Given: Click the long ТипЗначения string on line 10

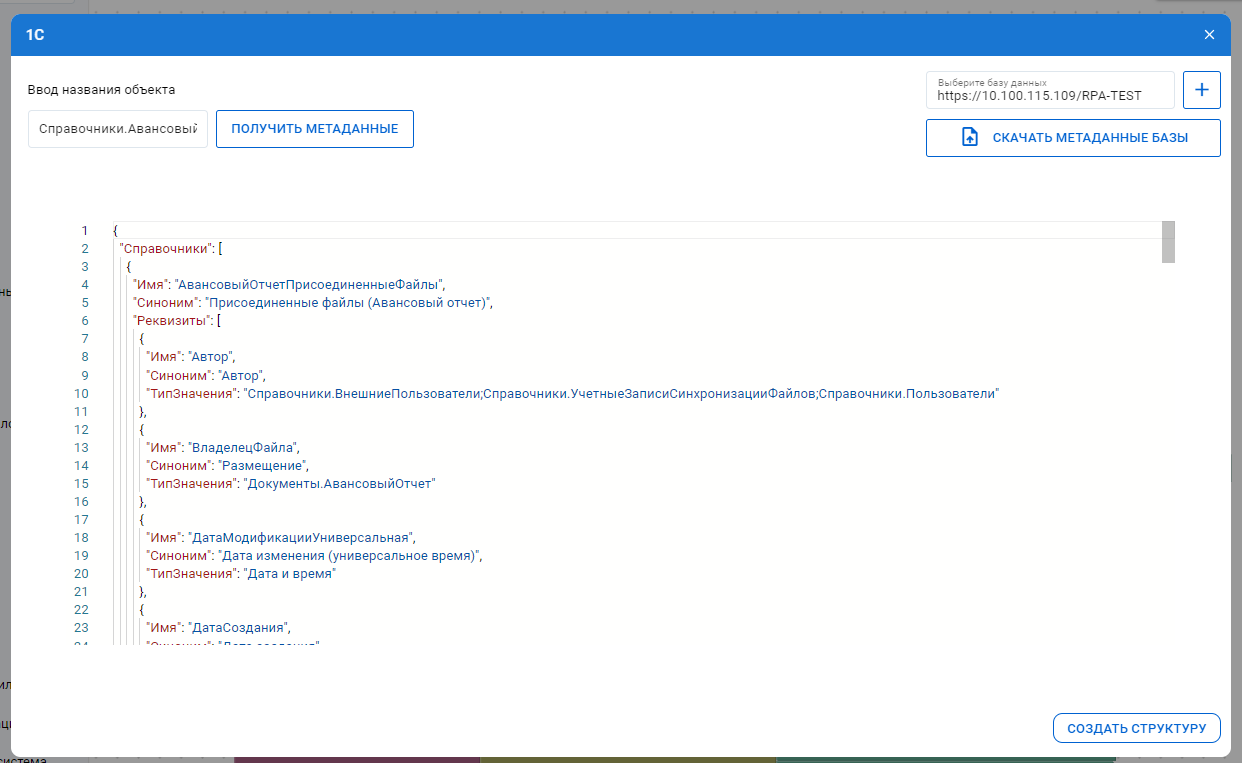Looking at the screenshot, I should 622,394.
